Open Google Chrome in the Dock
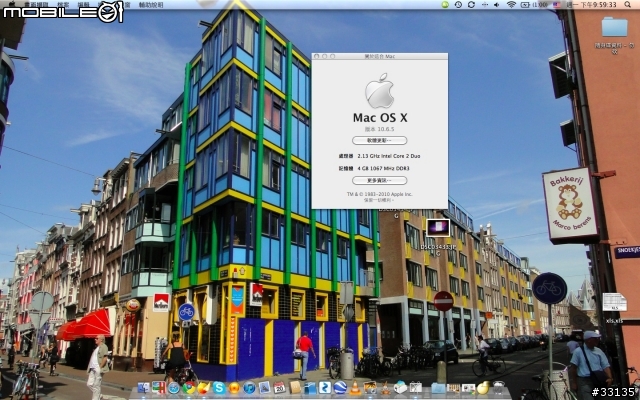This screenshot has width=640, height=400. pyautogui.click(x=189, y=387)
